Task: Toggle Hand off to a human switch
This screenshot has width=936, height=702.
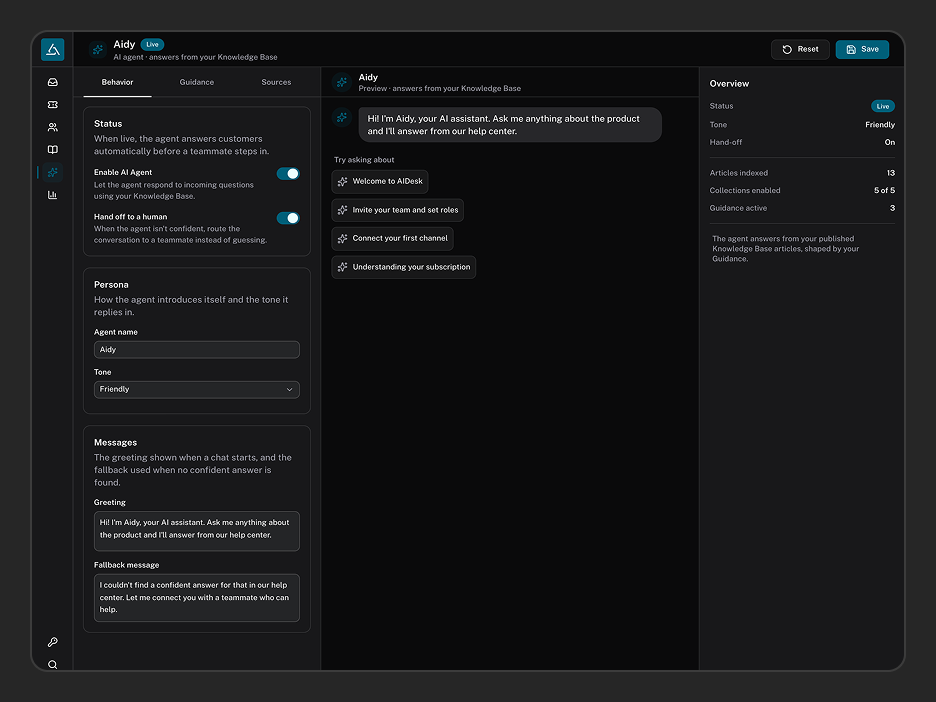Action: (x=288, y=218)
